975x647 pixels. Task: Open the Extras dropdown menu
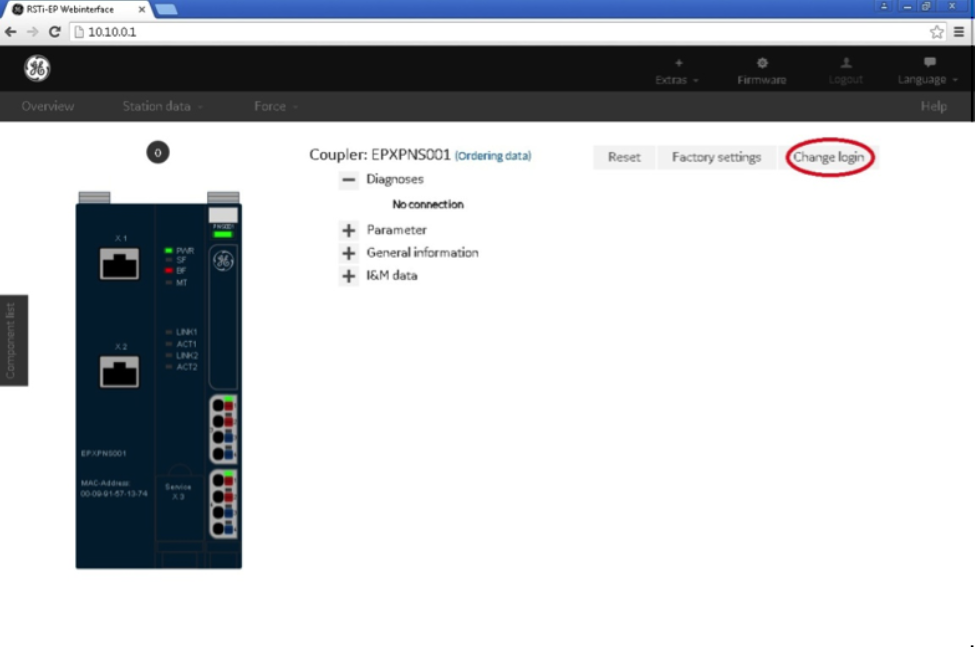(x=677, y=80)
